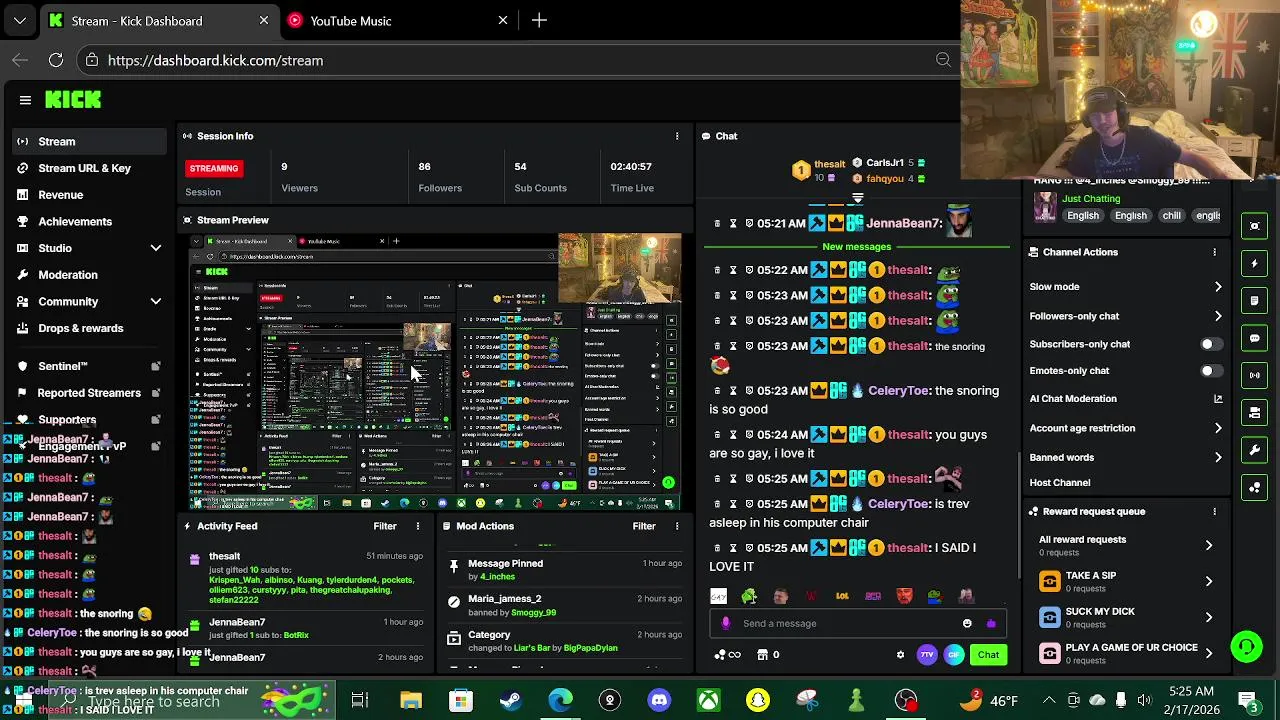
Task: Open AI Chat Moderation external link icon
Action: pyautogui.click(x=1218, y=399)
